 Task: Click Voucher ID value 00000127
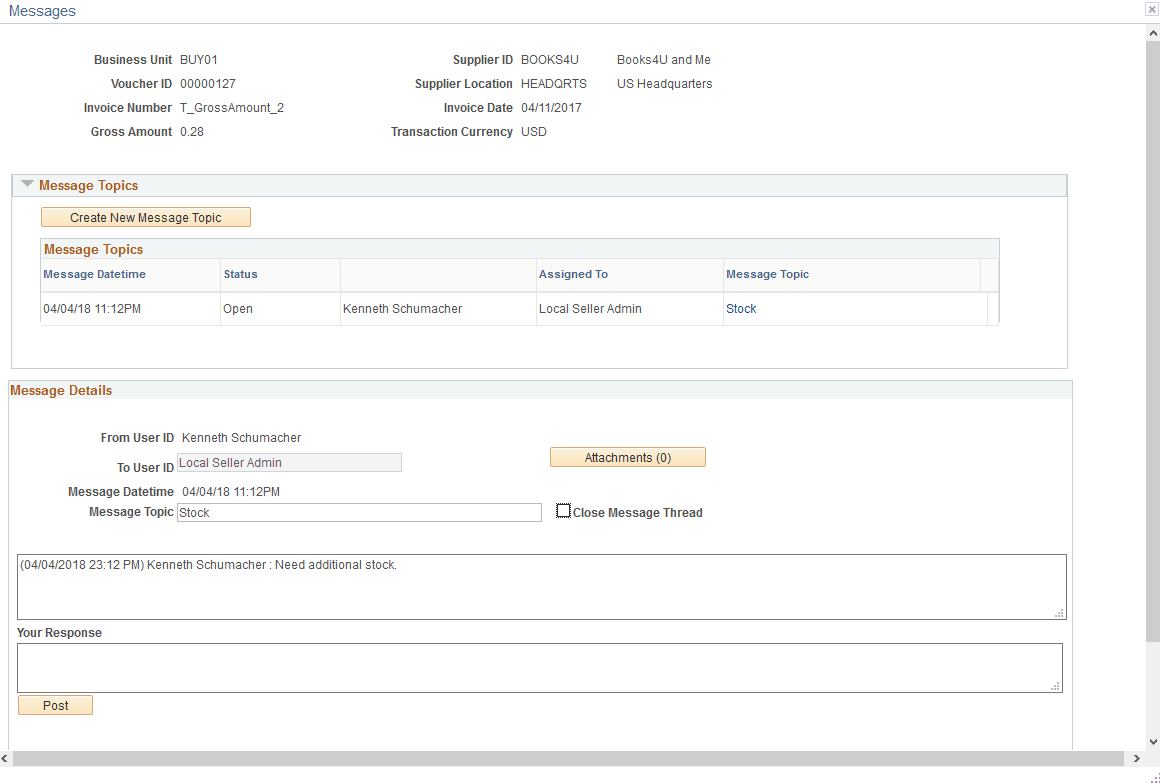pos(208,84)
